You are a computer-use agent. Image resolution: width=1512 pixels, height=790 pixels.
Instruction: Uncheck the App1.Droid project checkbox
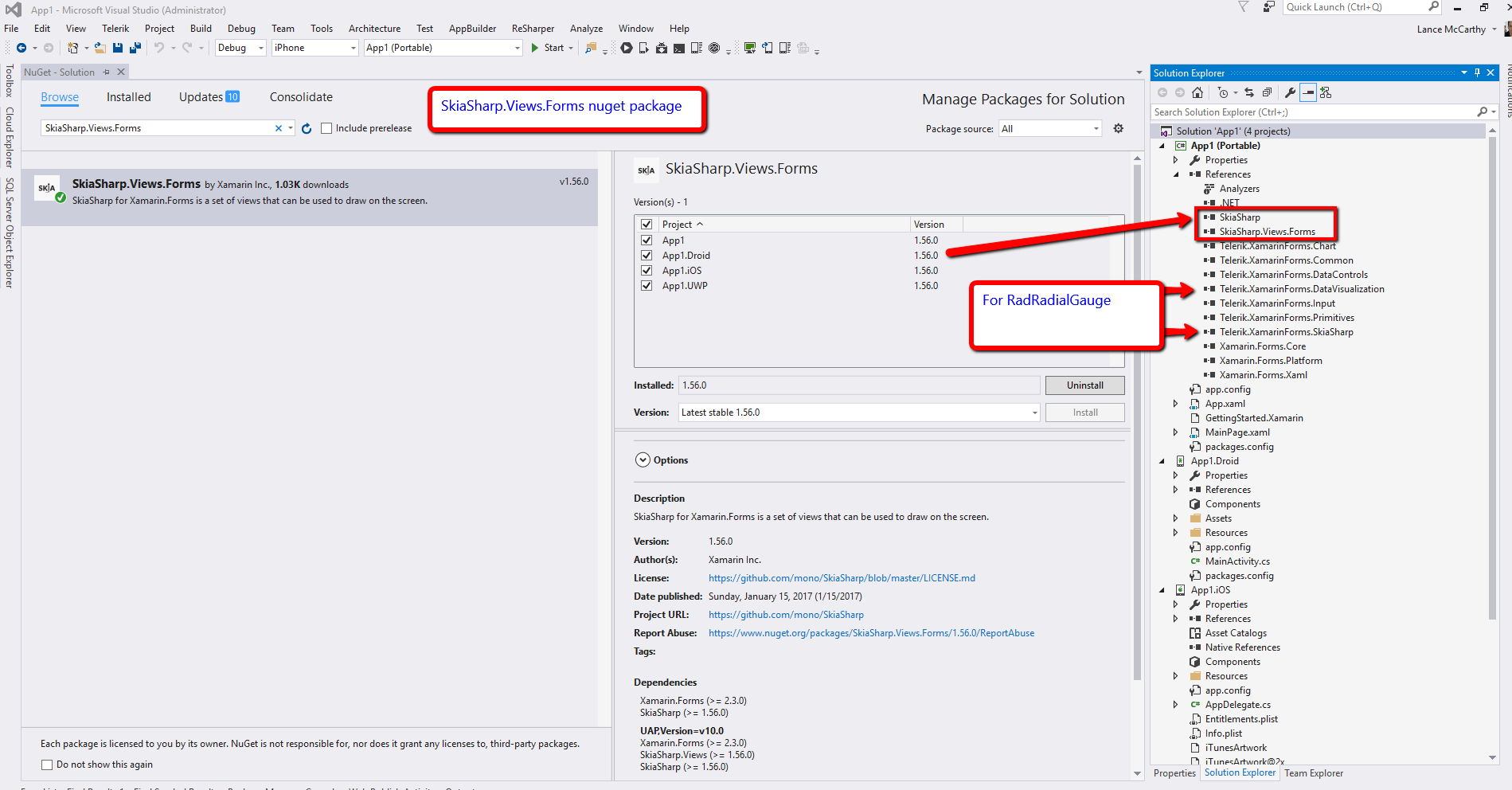tap(647, 256)
